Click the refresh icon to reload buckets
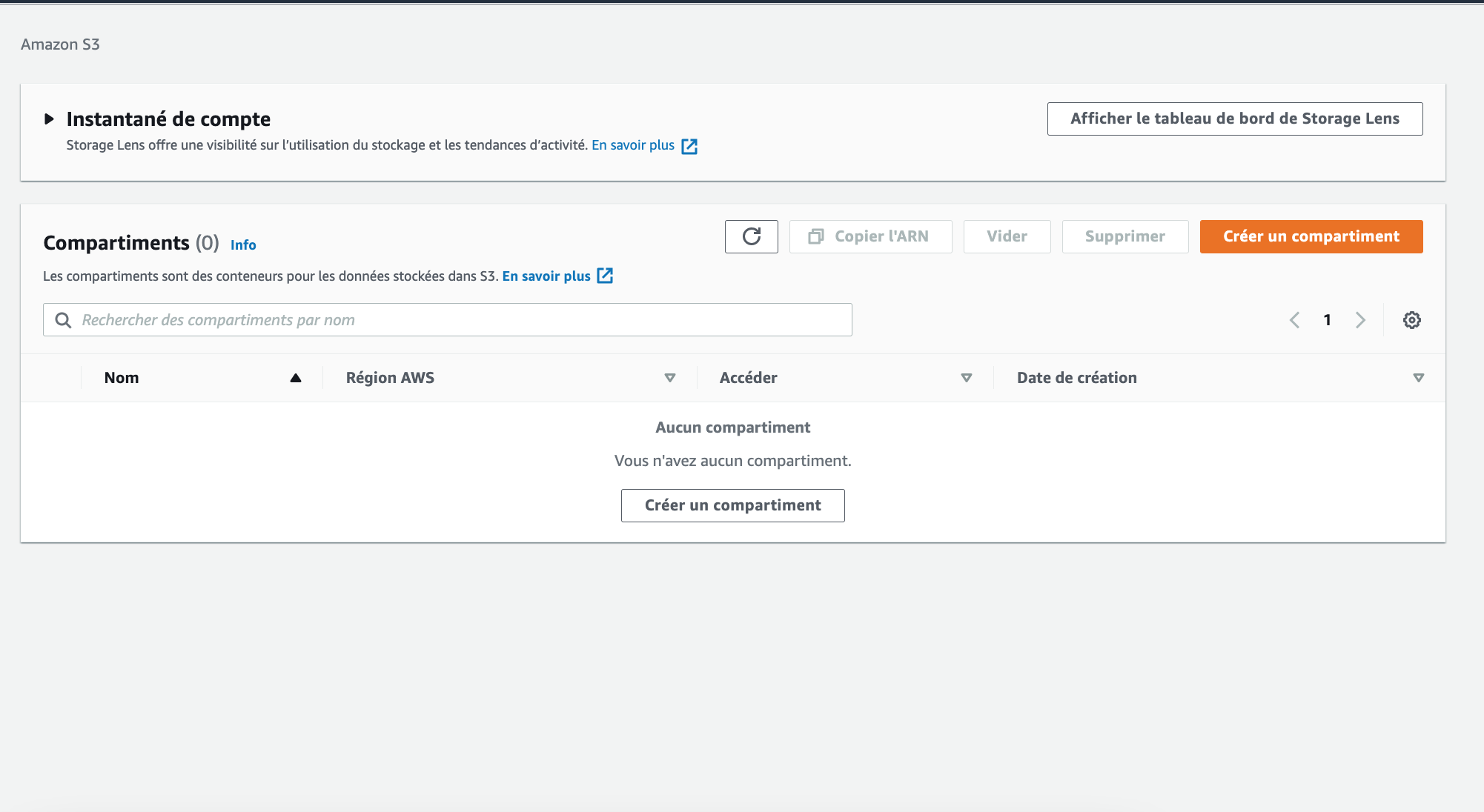 coord(751,236)
